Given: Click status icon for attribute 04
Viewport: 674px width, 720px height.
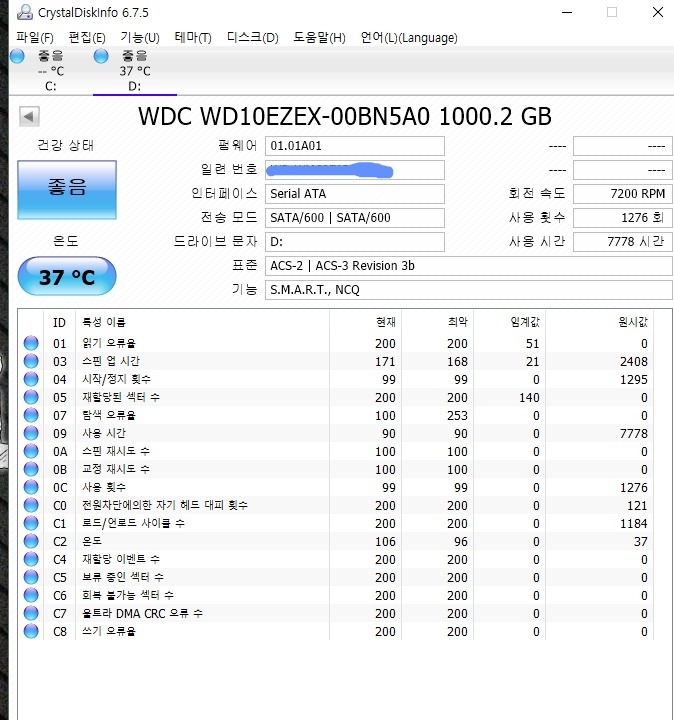Looking at the screenshot, I should pyautogui.click(x=31, y=379).
